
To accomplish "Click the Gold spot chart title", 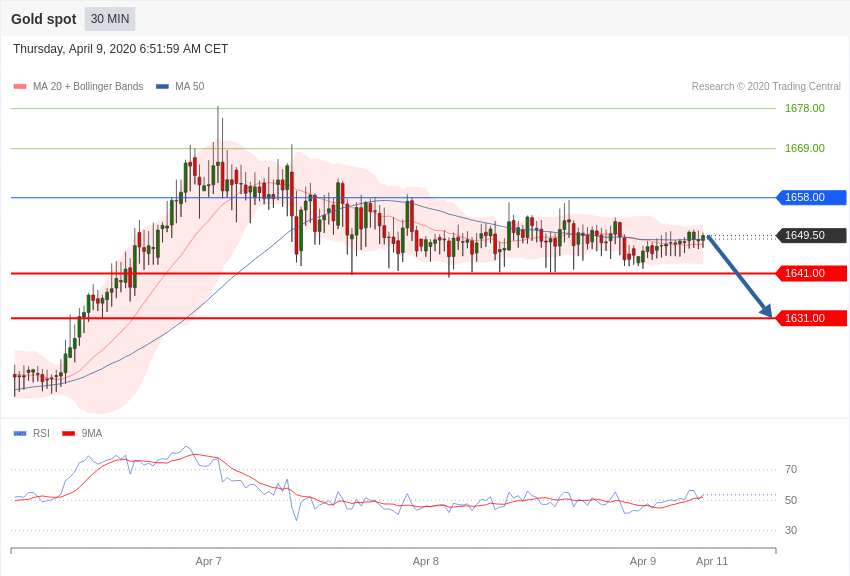I will pyautogui.click(x=44, y=19).
